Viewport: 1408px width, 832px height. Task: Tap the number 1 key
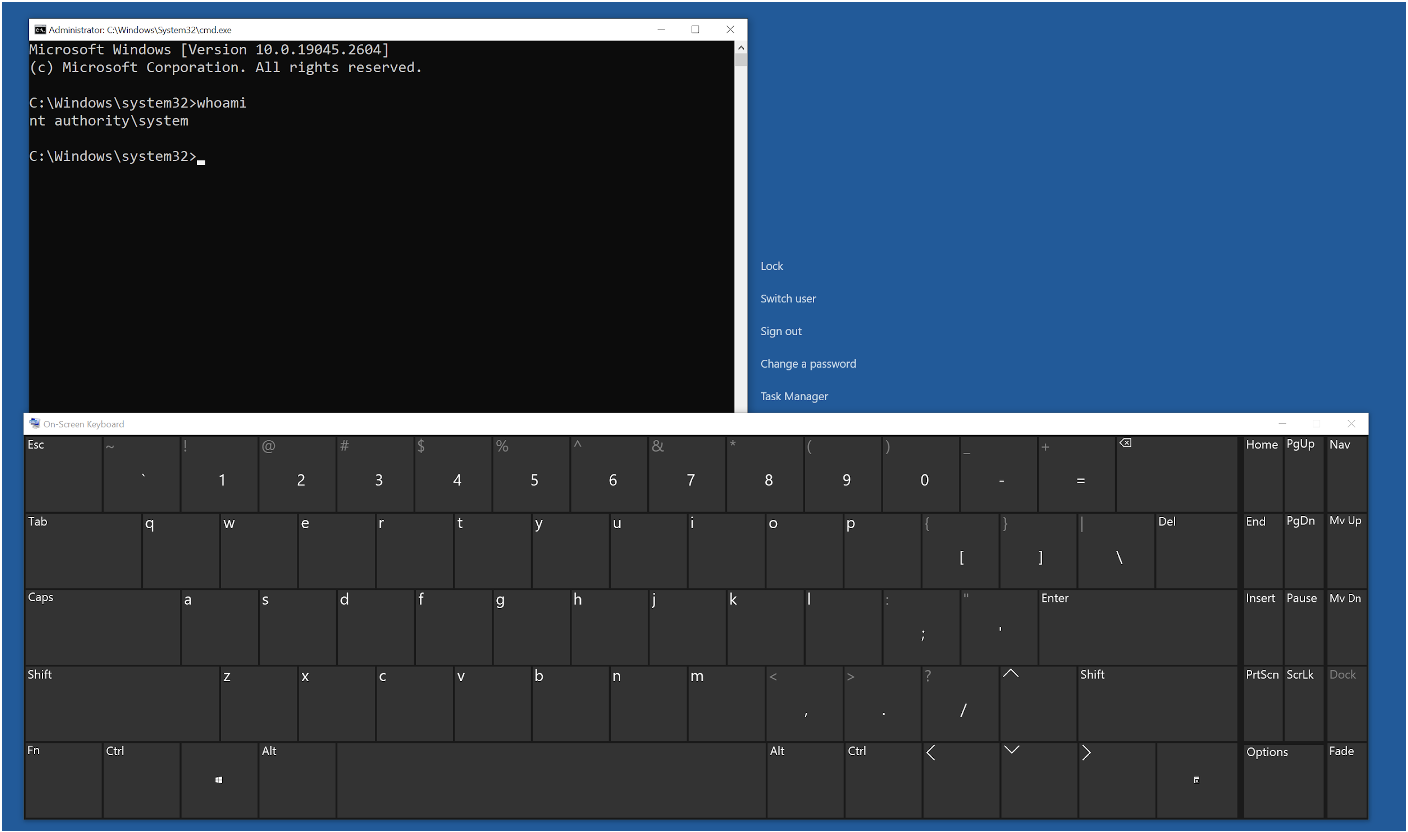[x=220, y=474]
